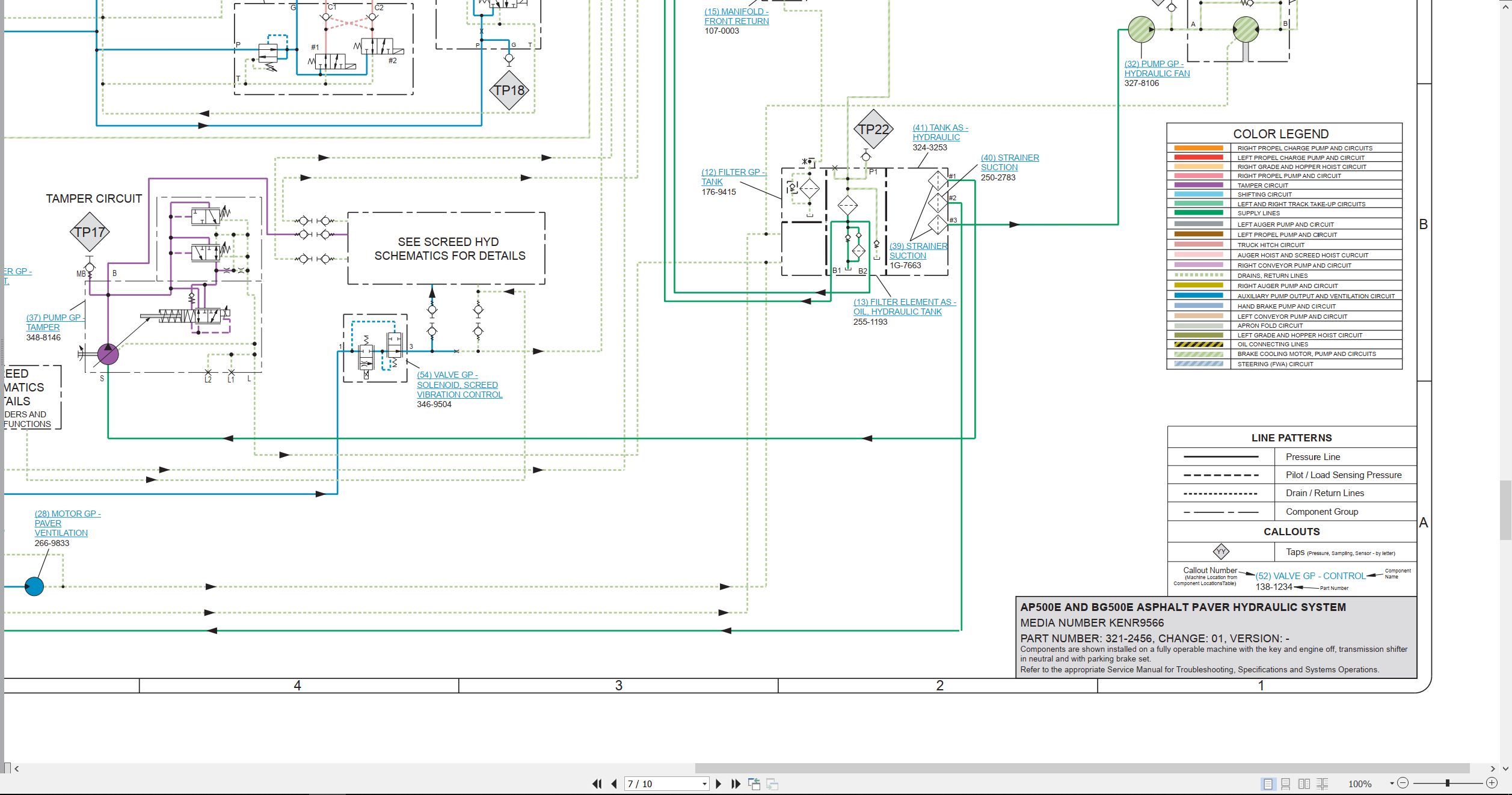Viewport: 1512px width, 795px height.
Task: Switch to two-page view
Action: (1304, 784)
